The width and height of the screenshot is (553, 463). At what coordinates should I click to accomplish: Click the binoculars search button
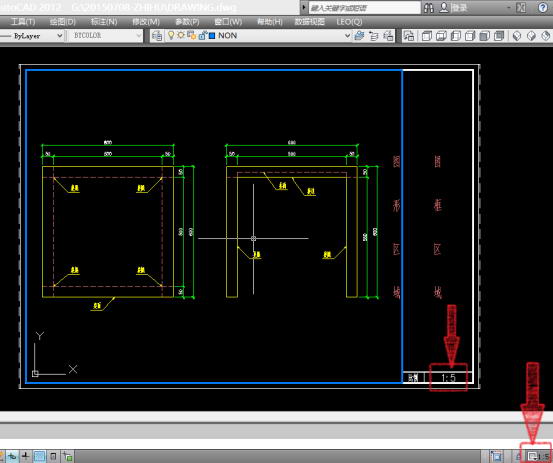click(429, 8)
